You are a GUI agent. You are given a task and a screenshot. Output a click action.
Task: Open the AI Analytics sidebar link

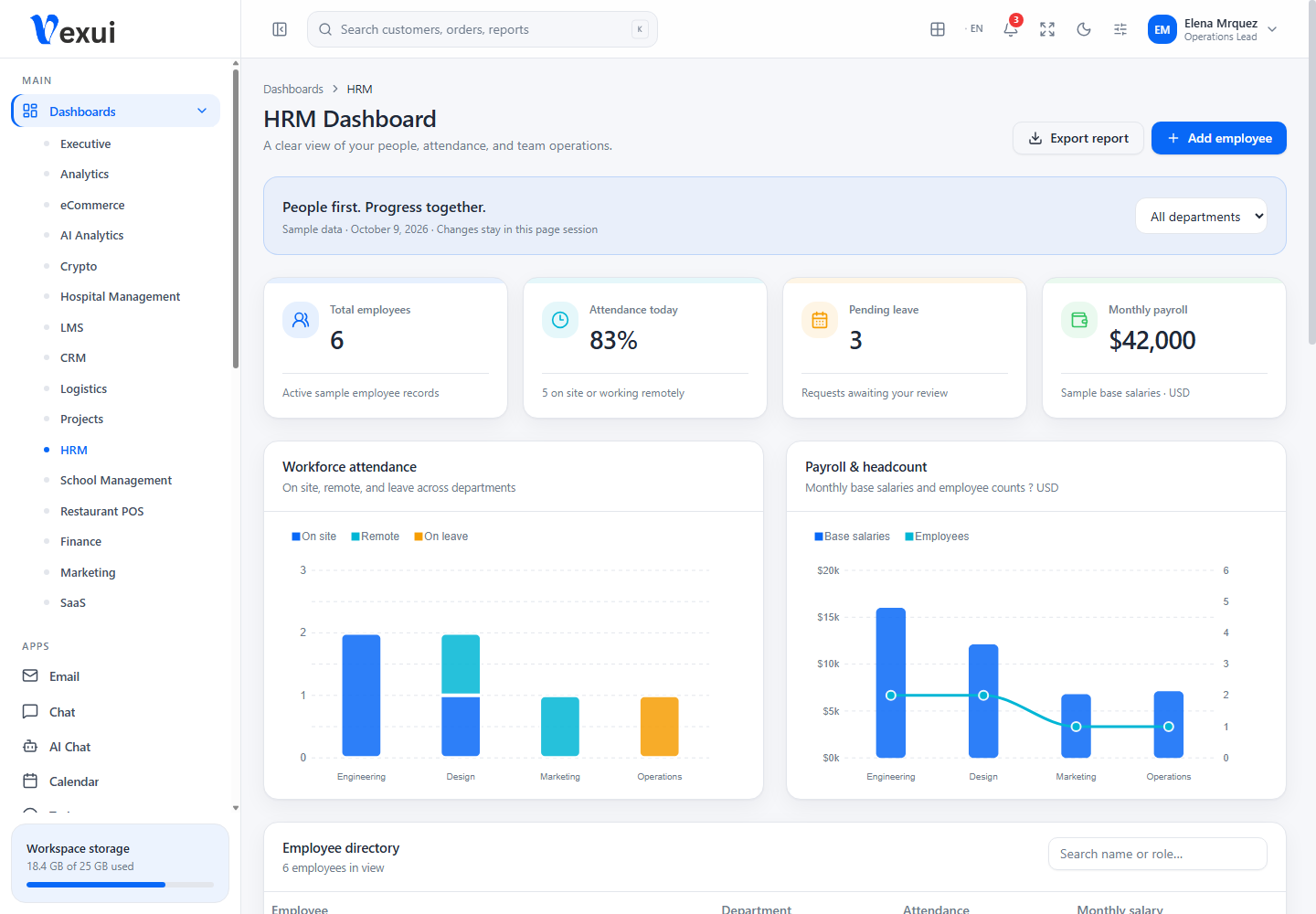pos(91,235)
